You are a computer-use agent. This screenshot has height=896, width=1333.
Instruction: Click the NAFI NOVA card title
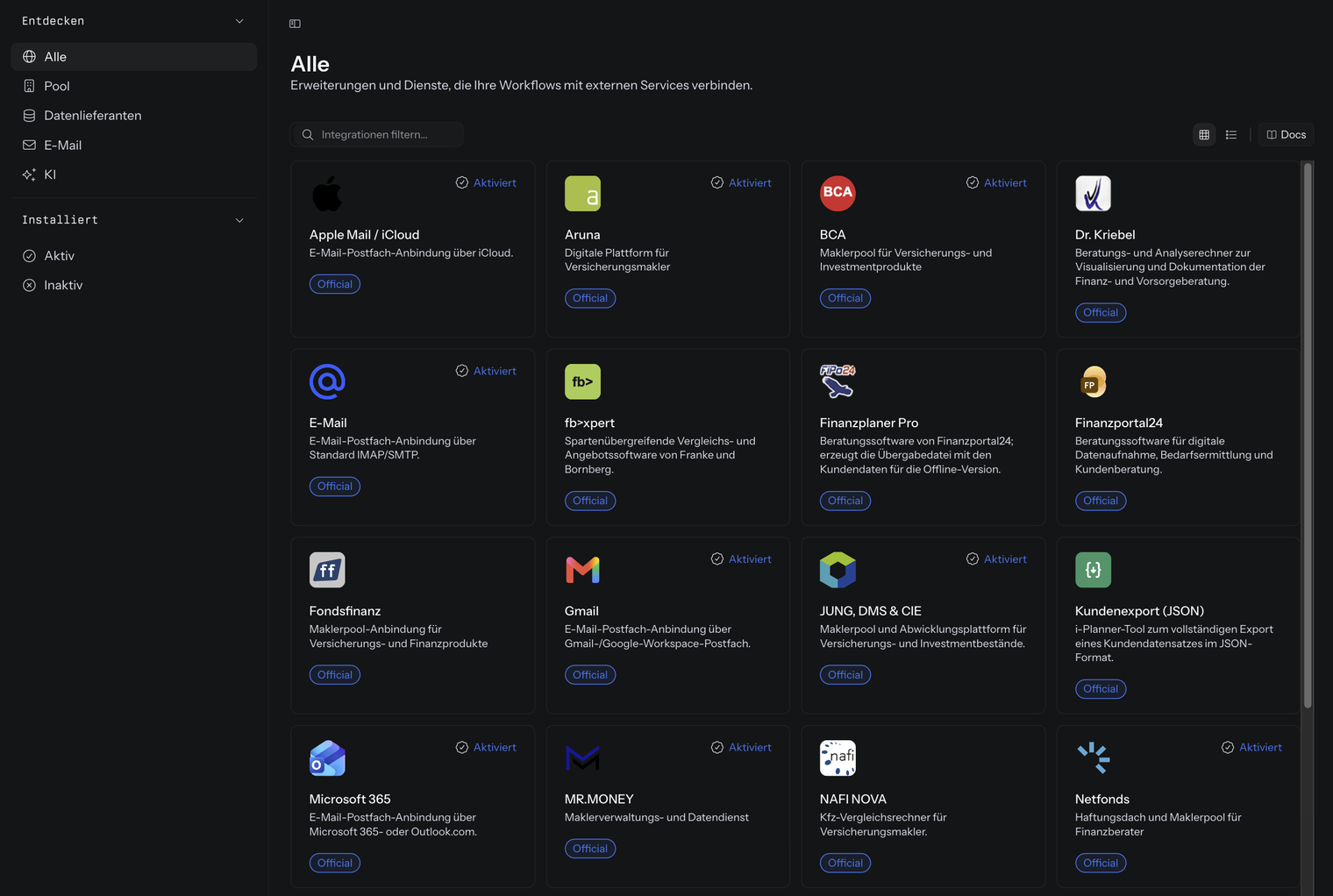click(x=853, y=800)
